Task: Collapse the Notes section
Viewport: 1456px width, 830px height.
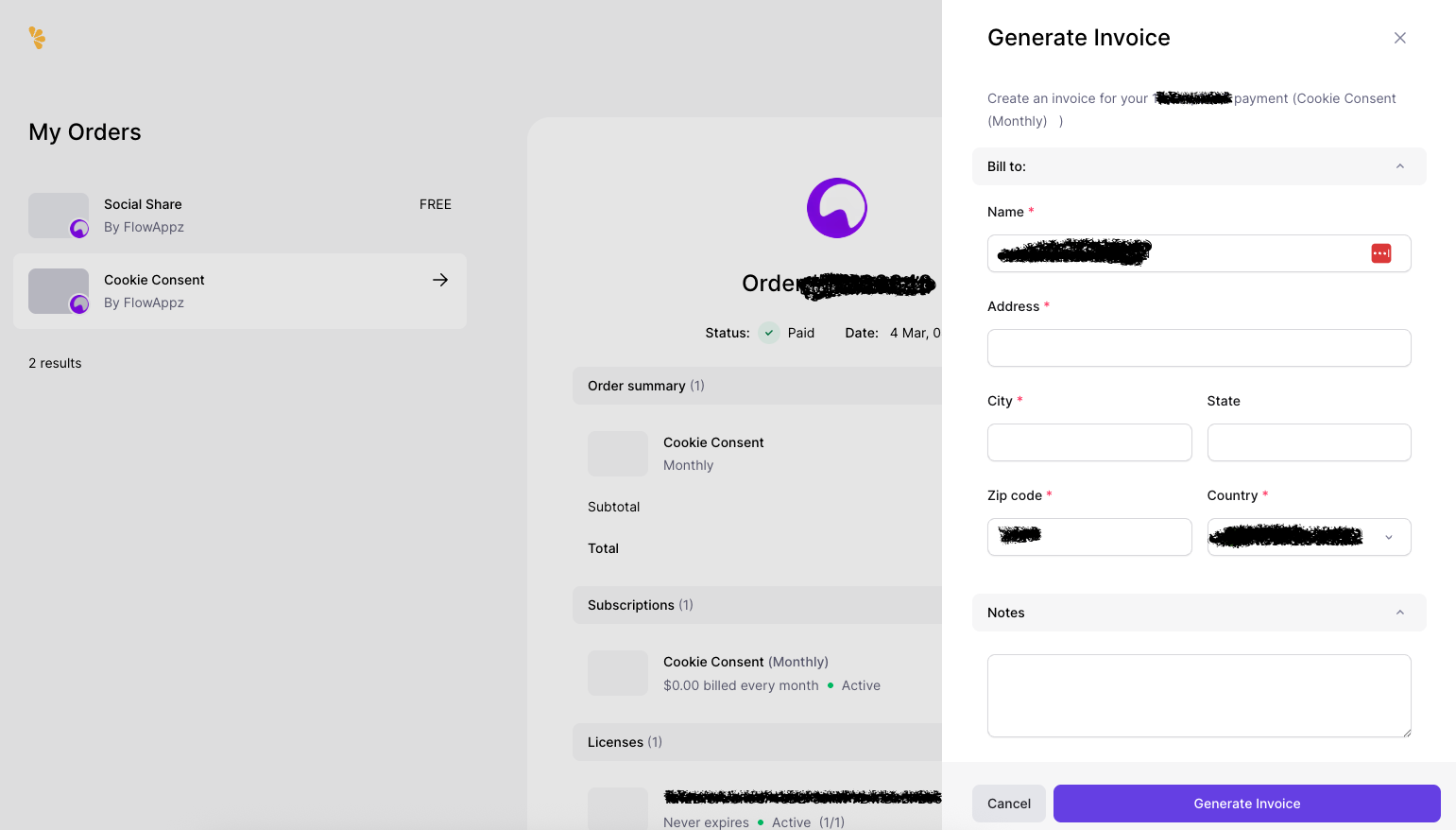Action: 1399,613
